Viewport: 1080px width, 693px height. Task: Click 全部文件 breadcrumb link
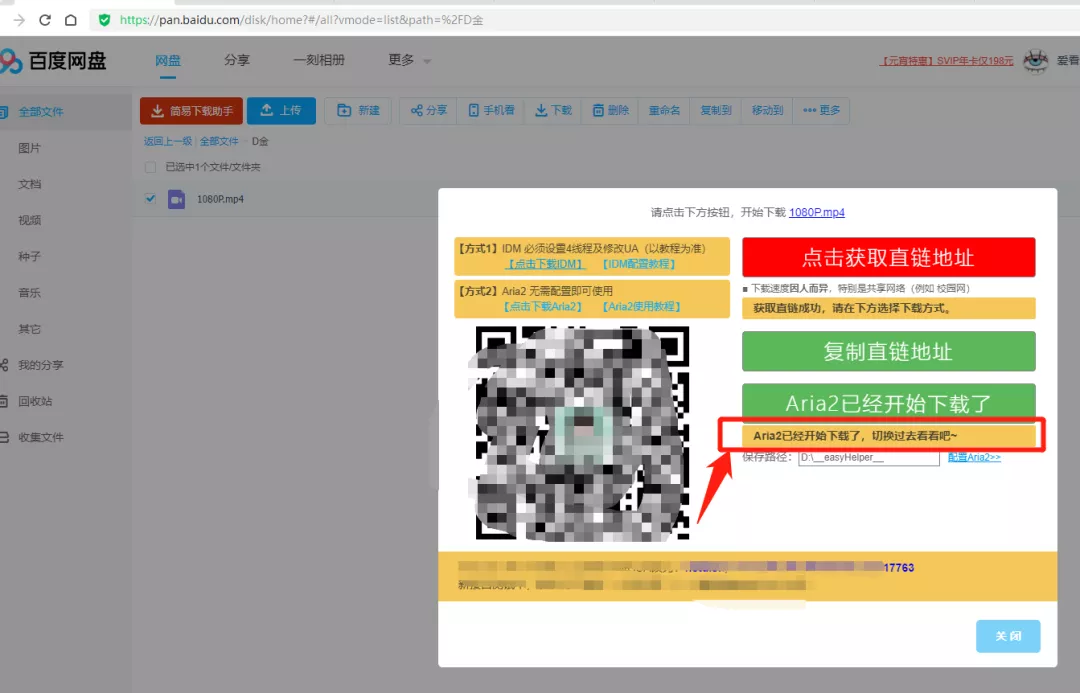(219, 141)
